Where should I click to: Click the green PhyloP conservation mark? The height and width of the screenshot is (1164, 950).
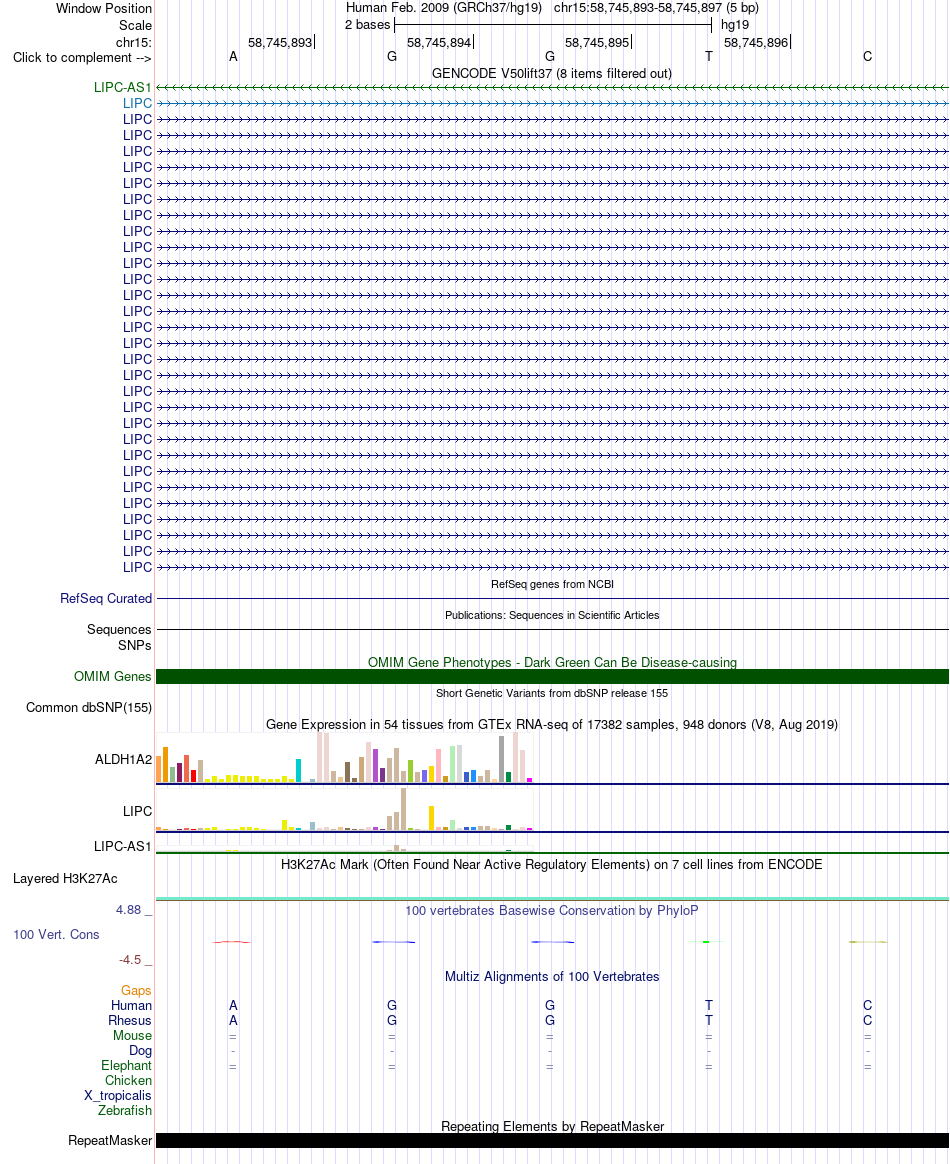(706, 942)
